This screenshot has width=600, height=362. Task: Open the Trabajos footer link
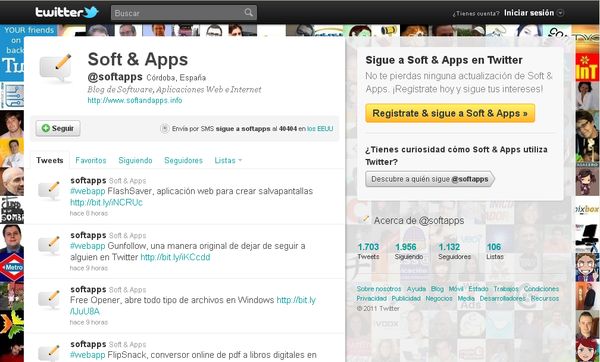pyautogui.click(x=506, y=289)
